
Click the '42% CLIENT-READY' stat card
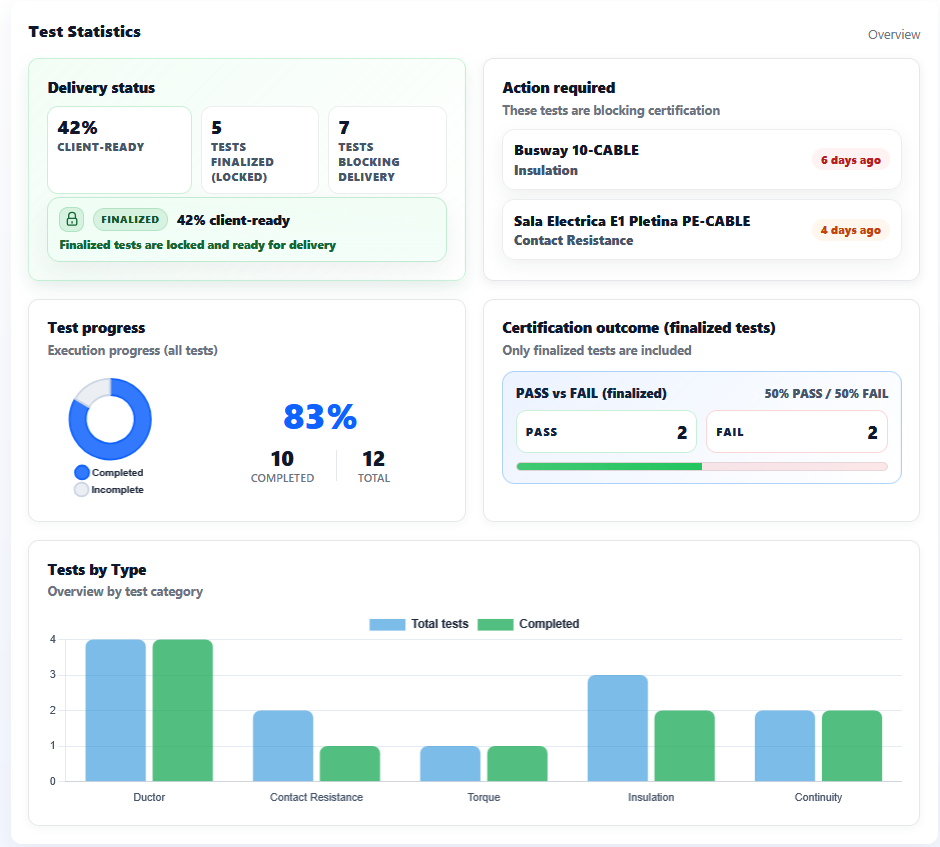pyautogui.click(x=119, y=149)
